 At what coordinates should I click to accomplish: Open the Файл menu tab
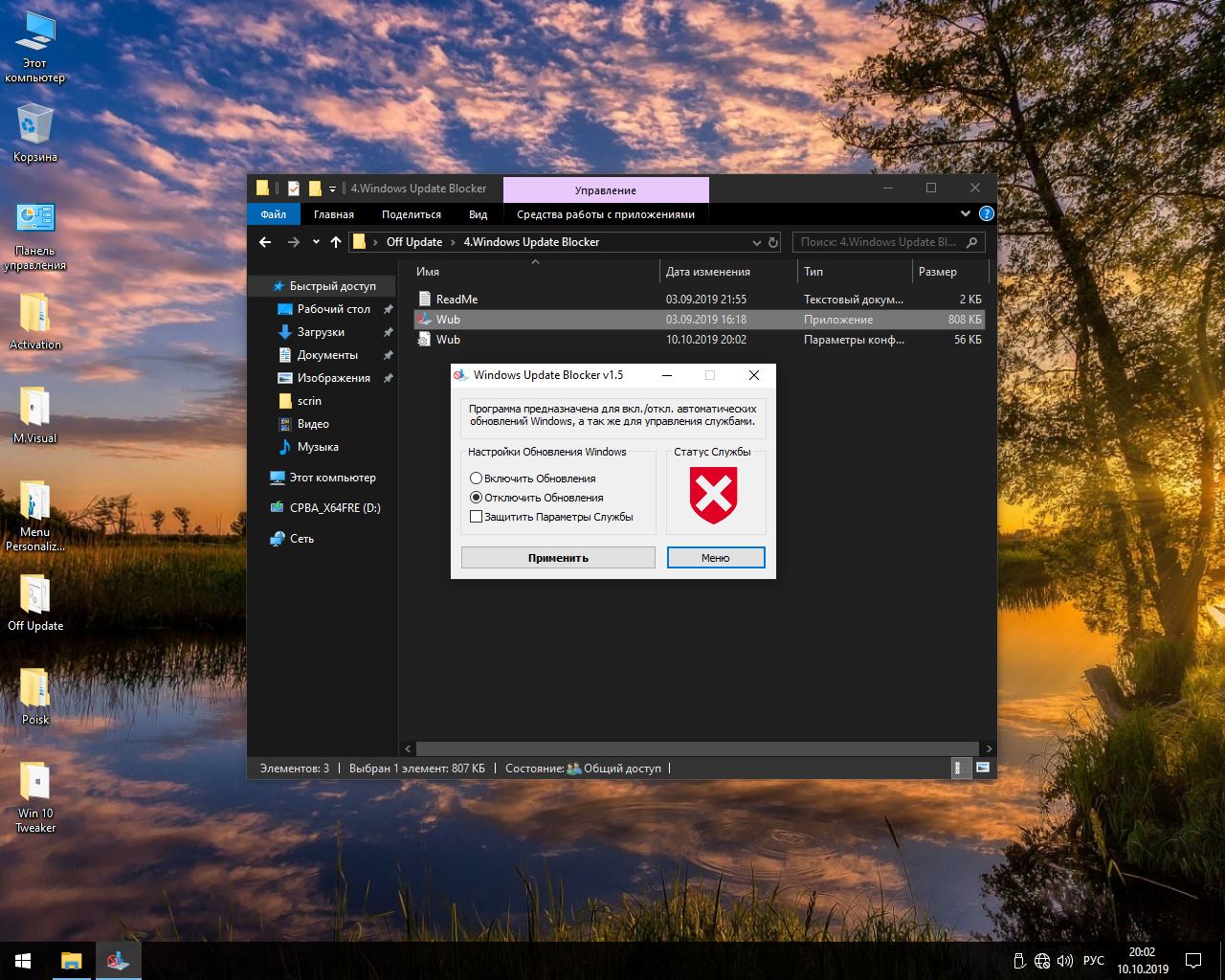pos(274,214)
